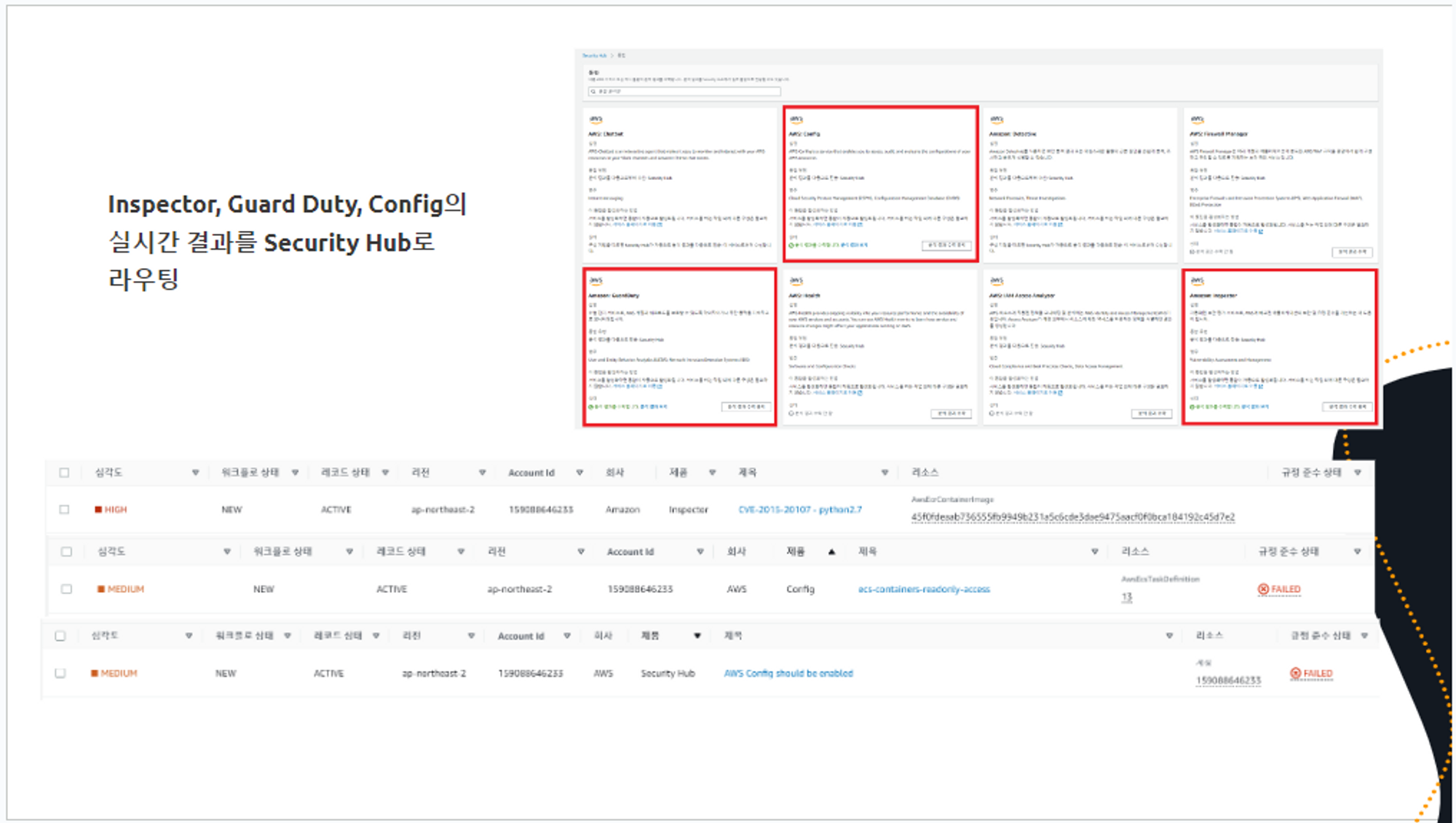Tick the checkbox for the Security Hub finding

tap(60, 674)
